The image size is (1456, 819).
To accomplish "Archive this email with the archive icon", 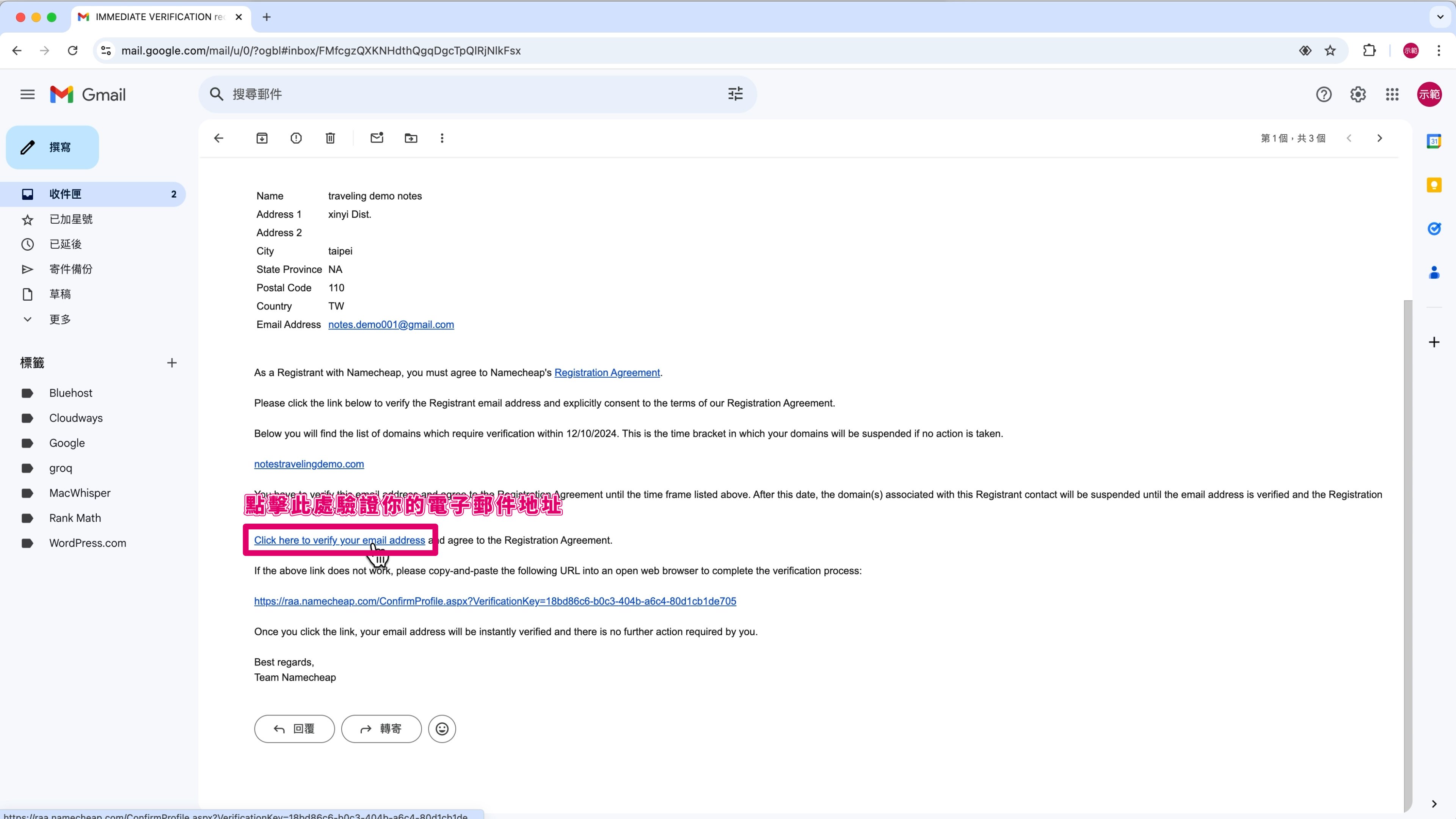I will click(262, 138).
